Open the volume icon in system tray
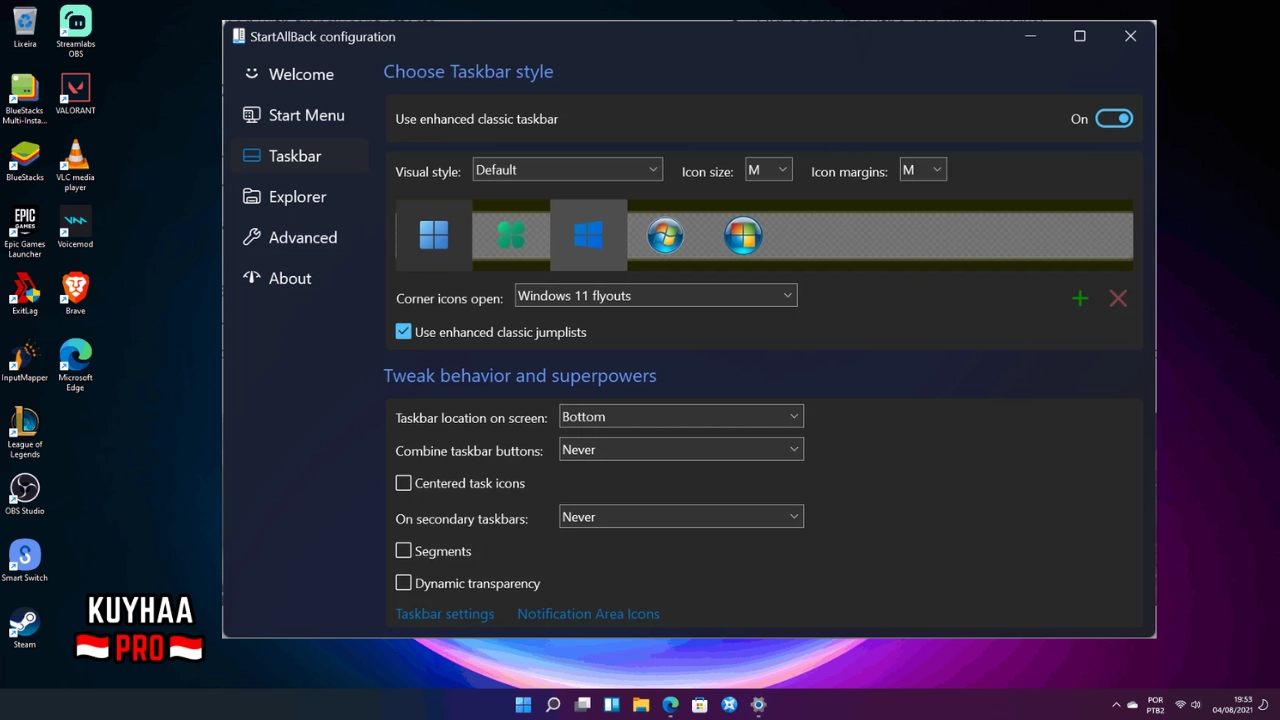The image size is (1280, 720). click(x=1196, y=705)
